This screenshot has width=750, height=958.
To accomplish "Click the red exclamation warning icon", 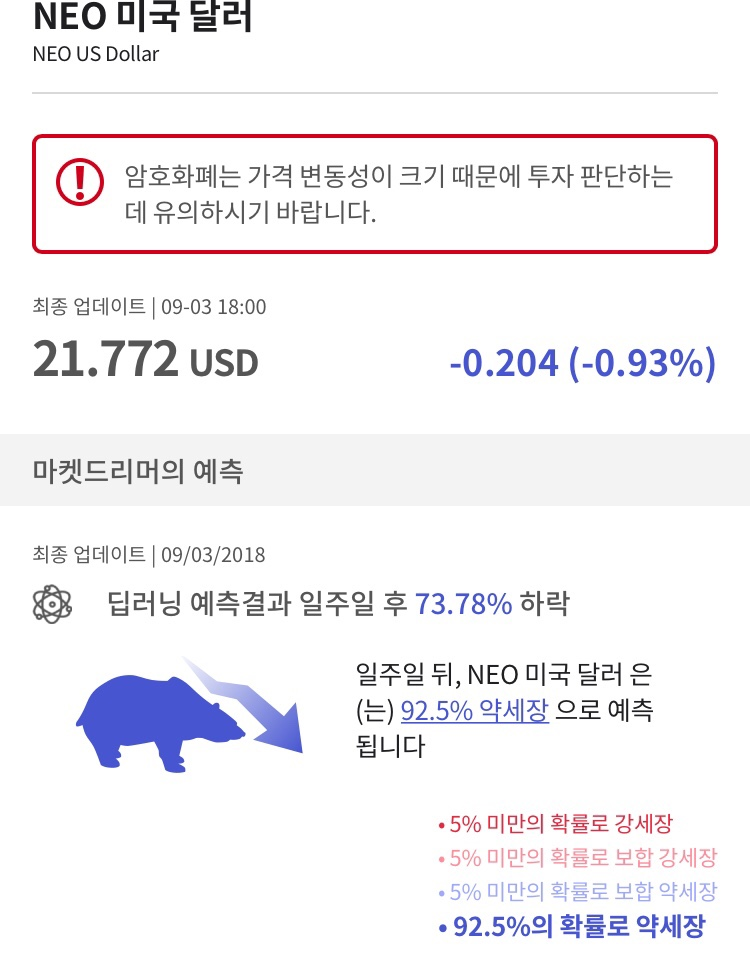I will (x=79, y=181).
